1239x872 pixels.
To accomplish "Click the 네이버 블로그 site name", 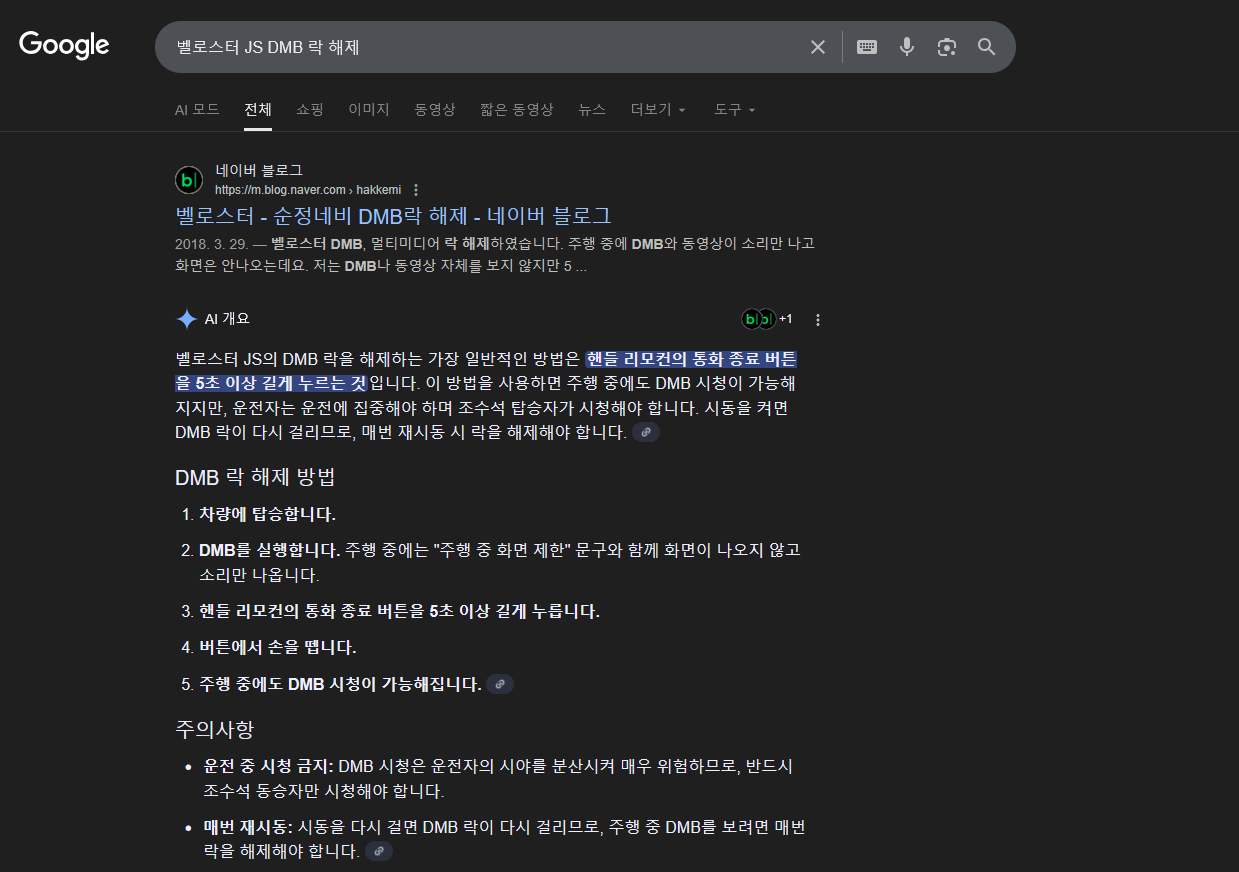I will point(259,170).
